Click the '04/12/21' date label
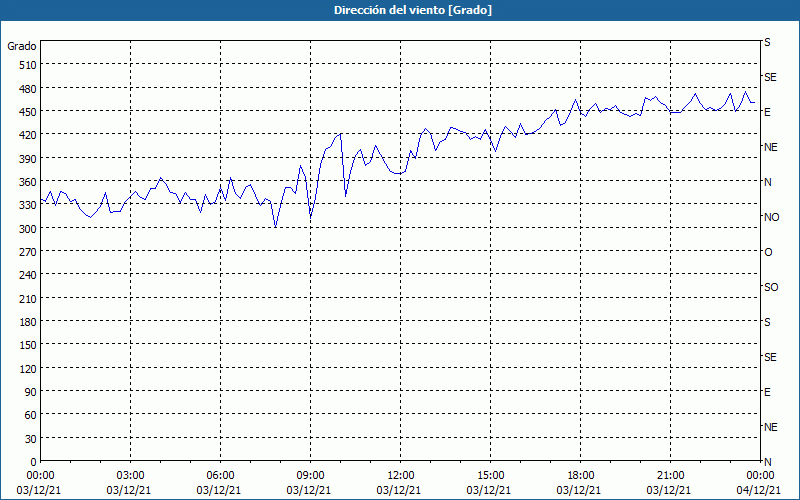 click(x=759, y=490)
